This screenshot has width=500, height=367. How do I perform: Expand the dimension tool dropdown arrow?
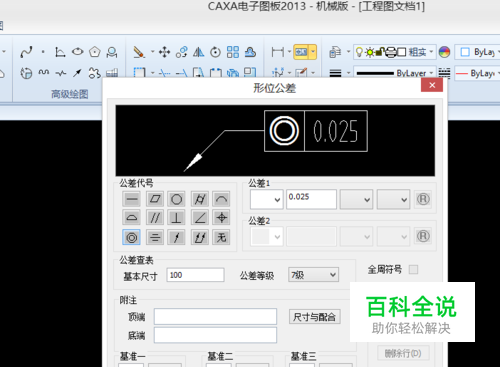pos(289,52)
